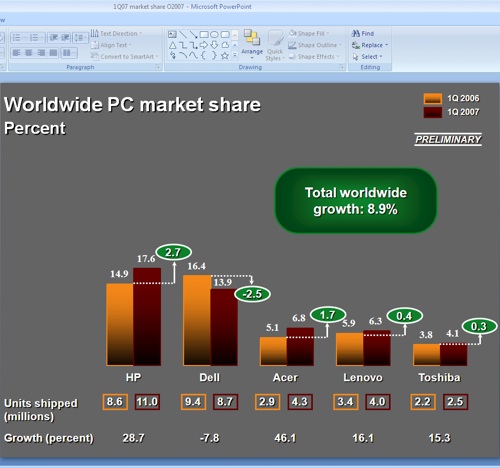Select the Isosceles Triangle shape
Image resolution: width=500 pixels, height=468 pixels.
(172, 45)
